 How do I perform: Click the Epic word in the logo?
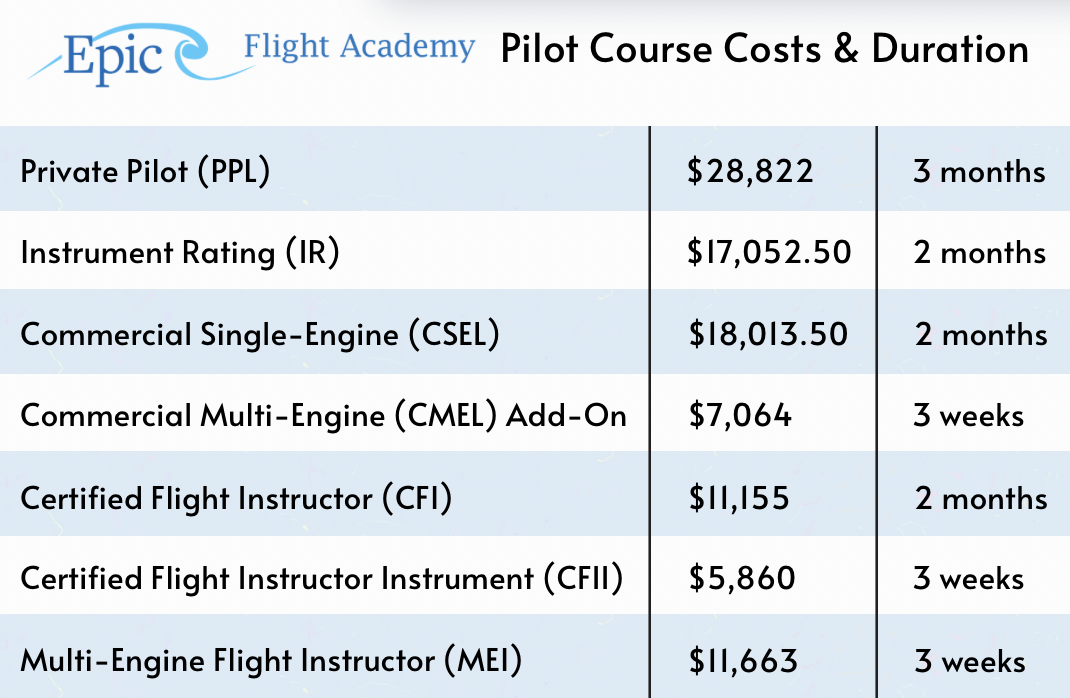tap(112, 56)
